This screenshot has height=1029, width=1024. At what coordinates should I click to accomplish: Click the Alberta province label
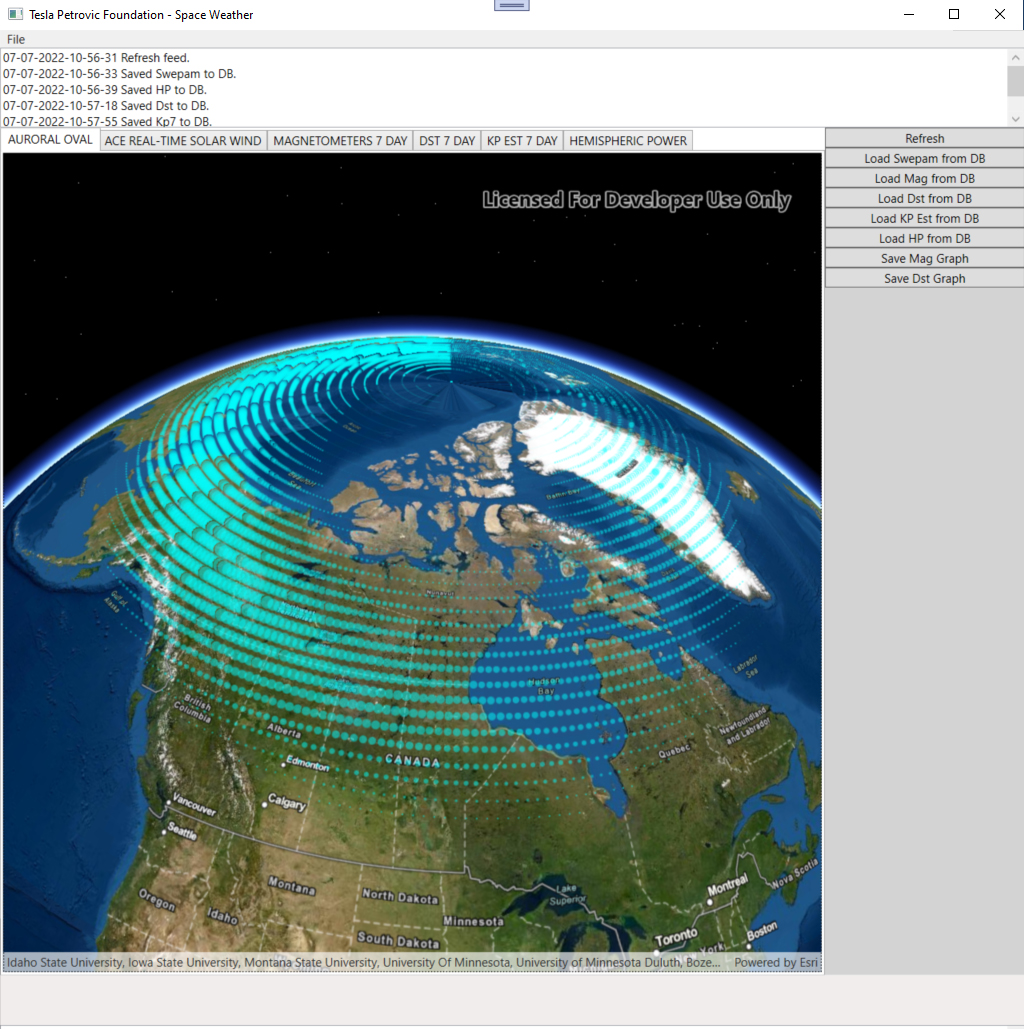pos(284,730)
